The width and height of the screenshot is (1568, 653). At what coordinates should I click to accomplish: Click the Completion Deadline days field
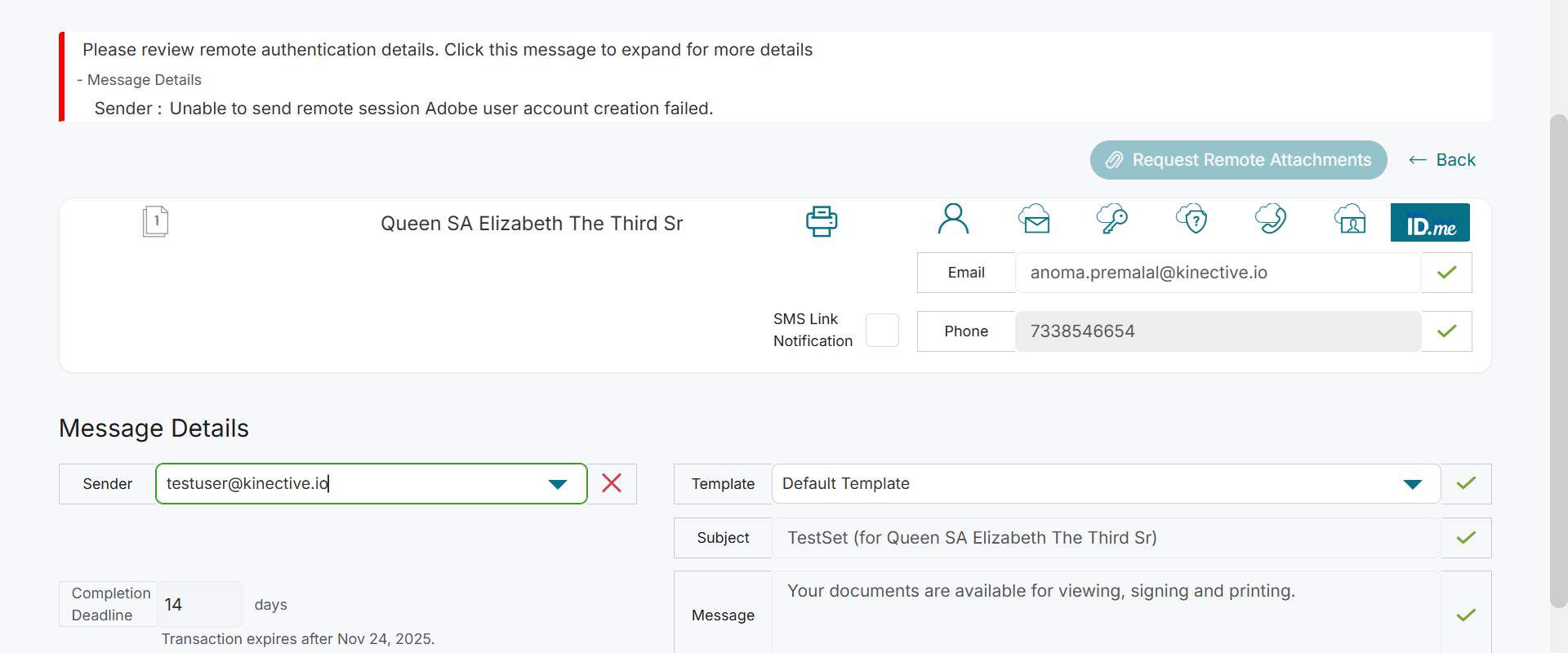coord(199,605)
